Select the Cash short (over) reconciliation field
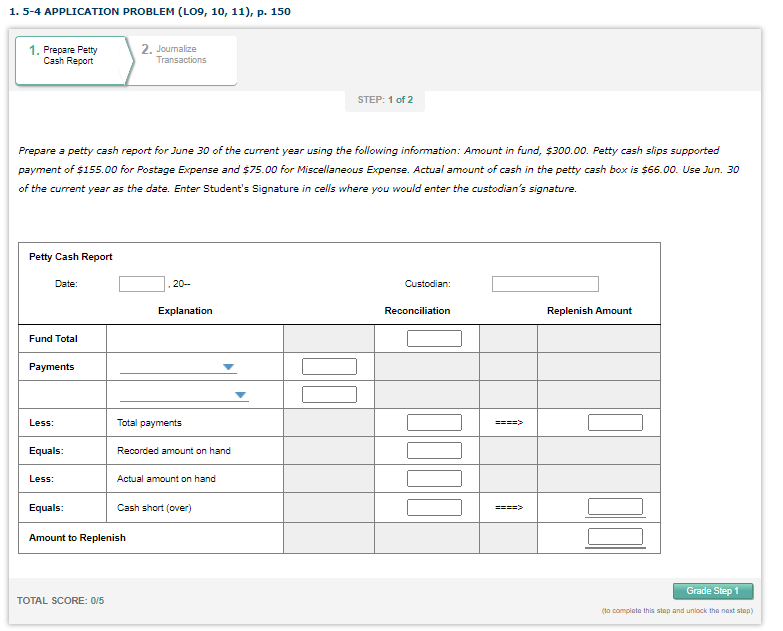The width and height of the screenshot is (783, 631). pos(434,507)
